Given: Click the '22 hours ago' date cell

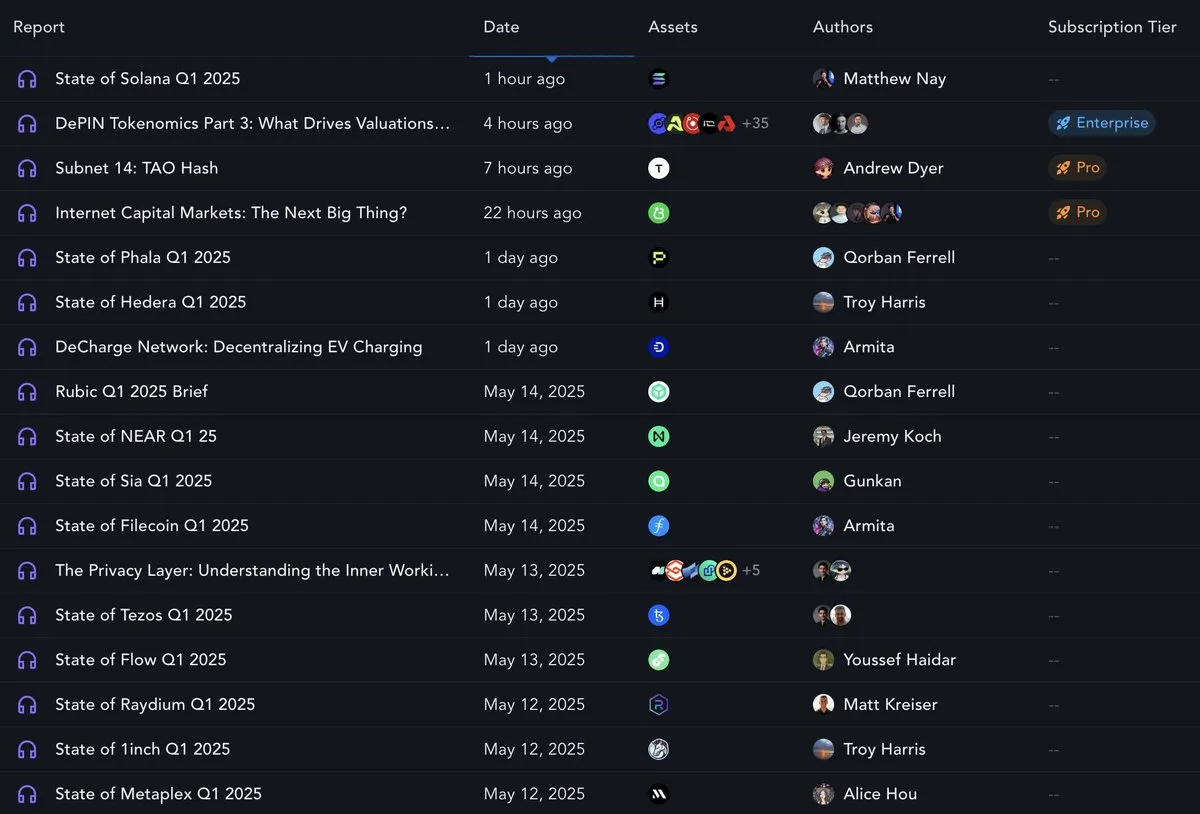Looking at the screenshot, I should tap(532, 213).
